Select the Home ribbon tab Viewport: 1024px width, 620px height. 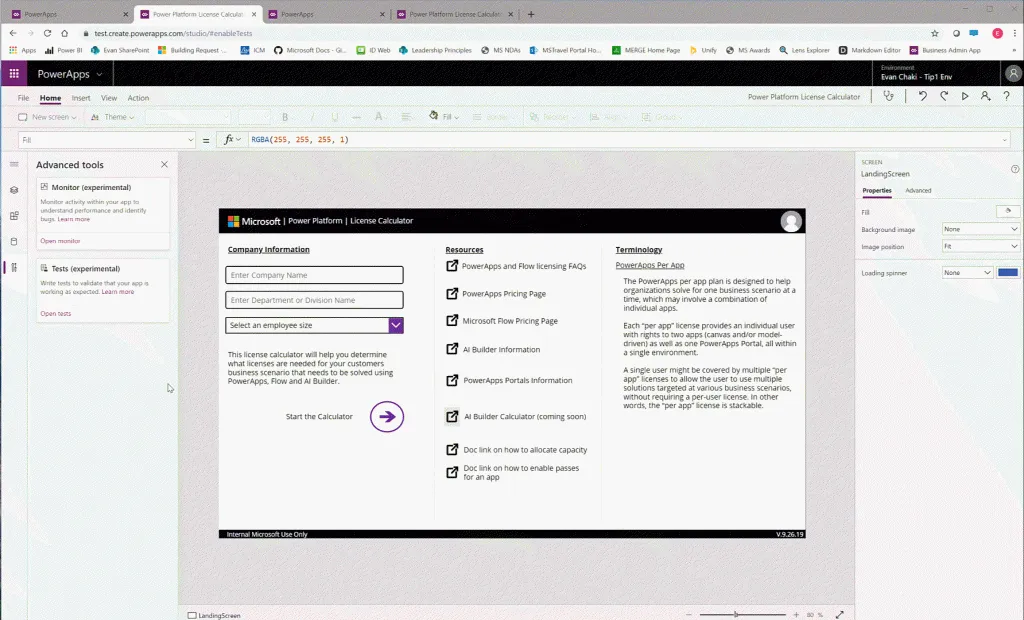(x=50, y=98)
